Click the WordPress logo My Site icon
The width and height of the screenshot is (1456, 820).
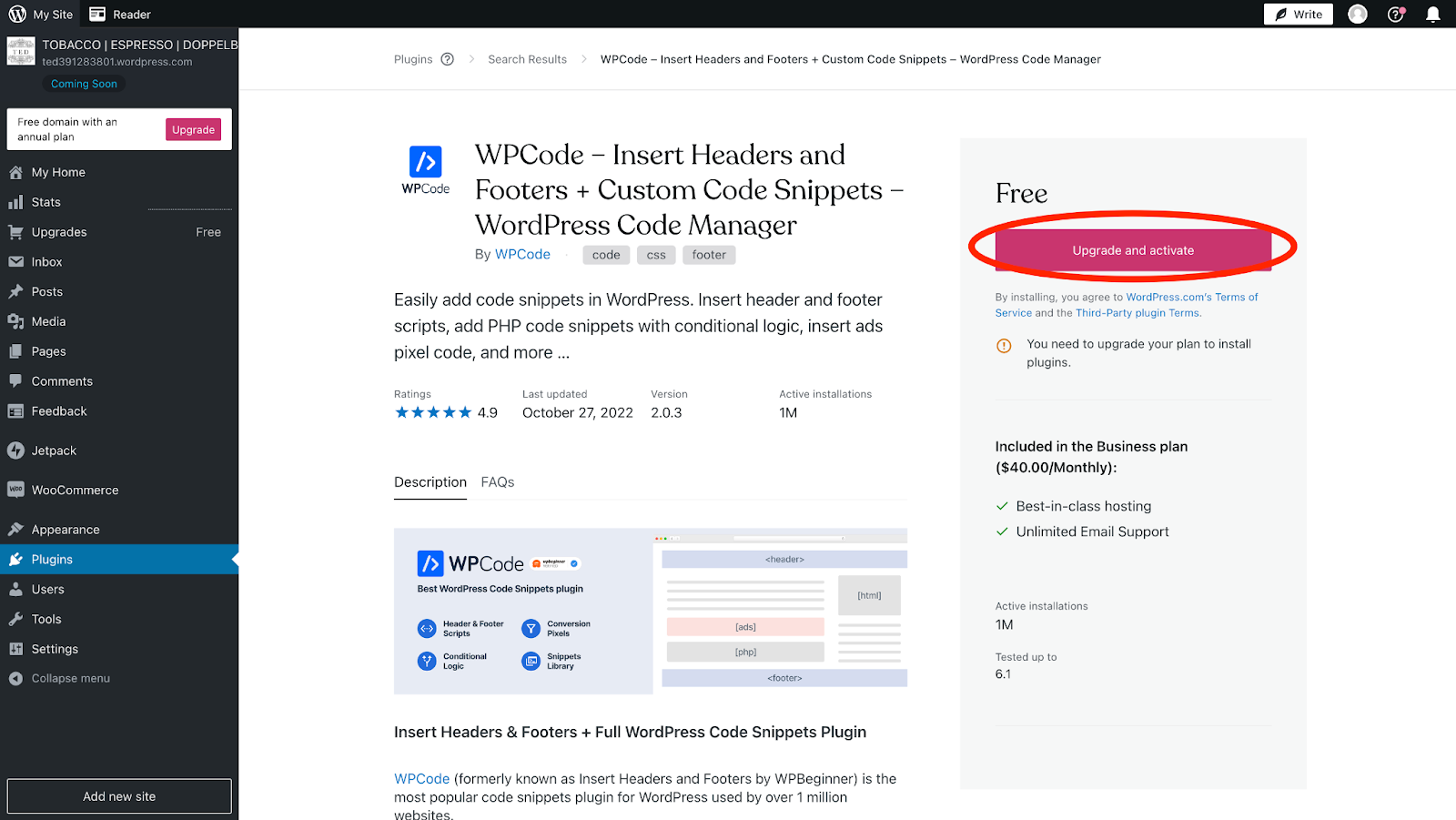(17, 14)
